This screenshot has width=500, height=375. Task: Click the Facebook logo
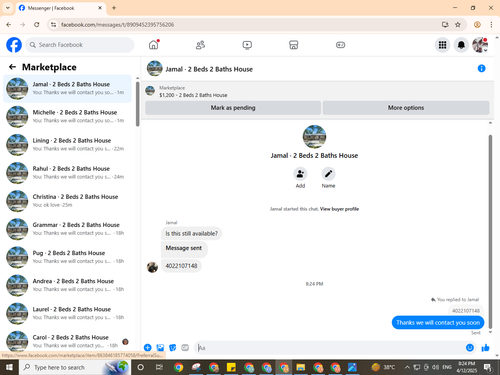pyautogui.click(x=14, y=45)
